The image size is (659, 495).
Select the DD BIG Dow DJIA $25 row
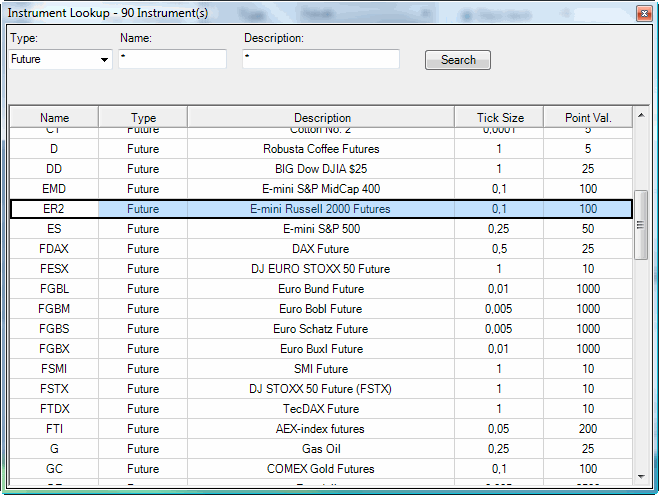point(321,169)
